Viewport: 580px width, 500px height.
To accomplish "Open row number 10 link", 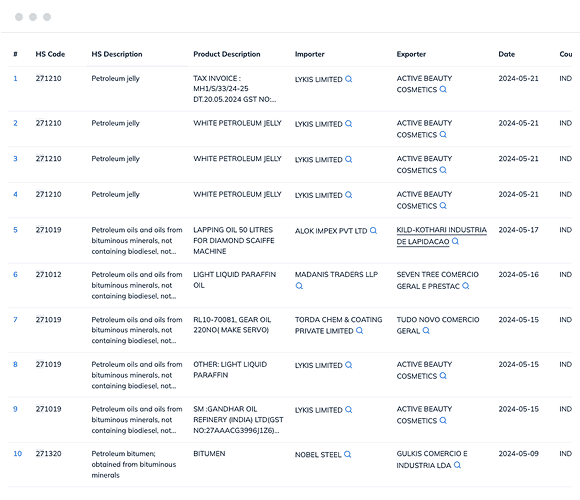I will click(17, 453).
